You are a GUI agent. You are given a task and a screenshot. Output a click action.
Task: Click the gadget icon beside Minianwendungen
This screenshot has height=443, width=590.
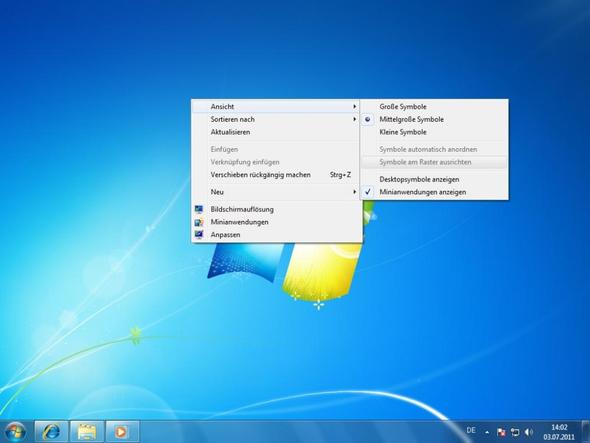199,222
